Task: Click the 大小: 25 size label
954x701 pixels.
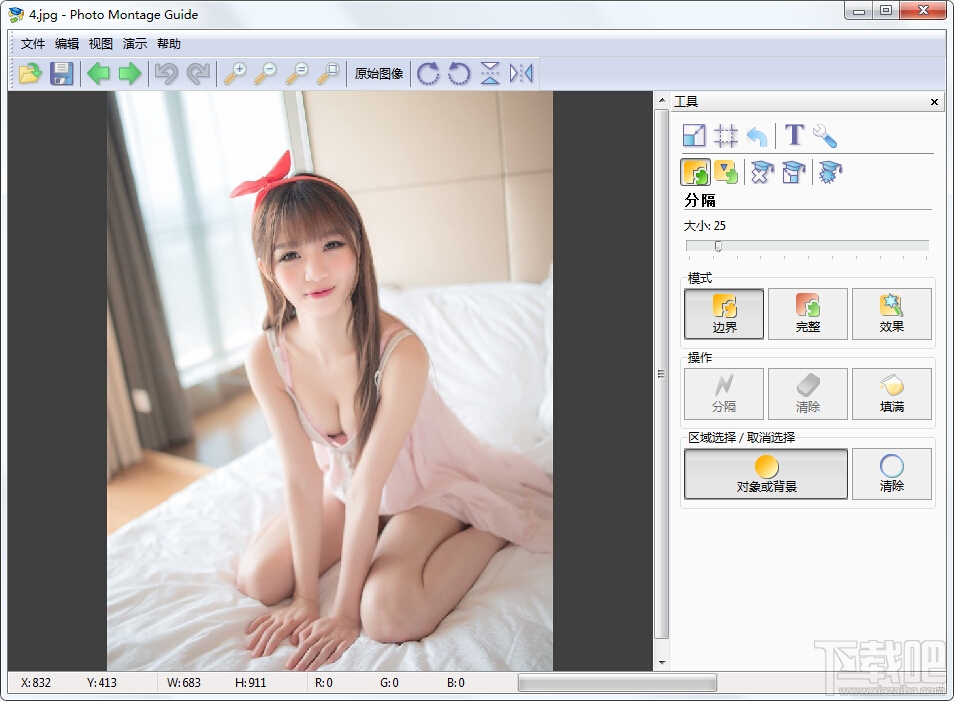Action: [705, 226]
